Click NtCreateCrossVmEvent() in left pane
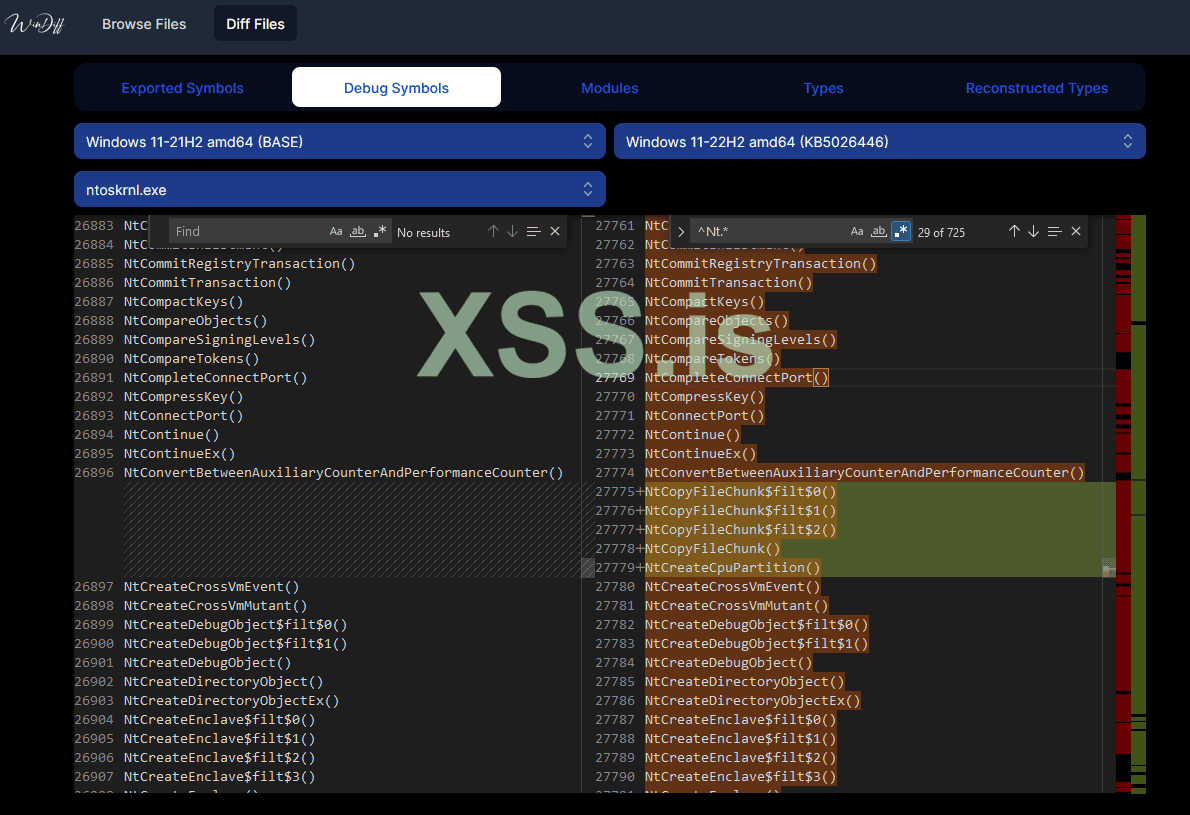 tap(211, 587)
